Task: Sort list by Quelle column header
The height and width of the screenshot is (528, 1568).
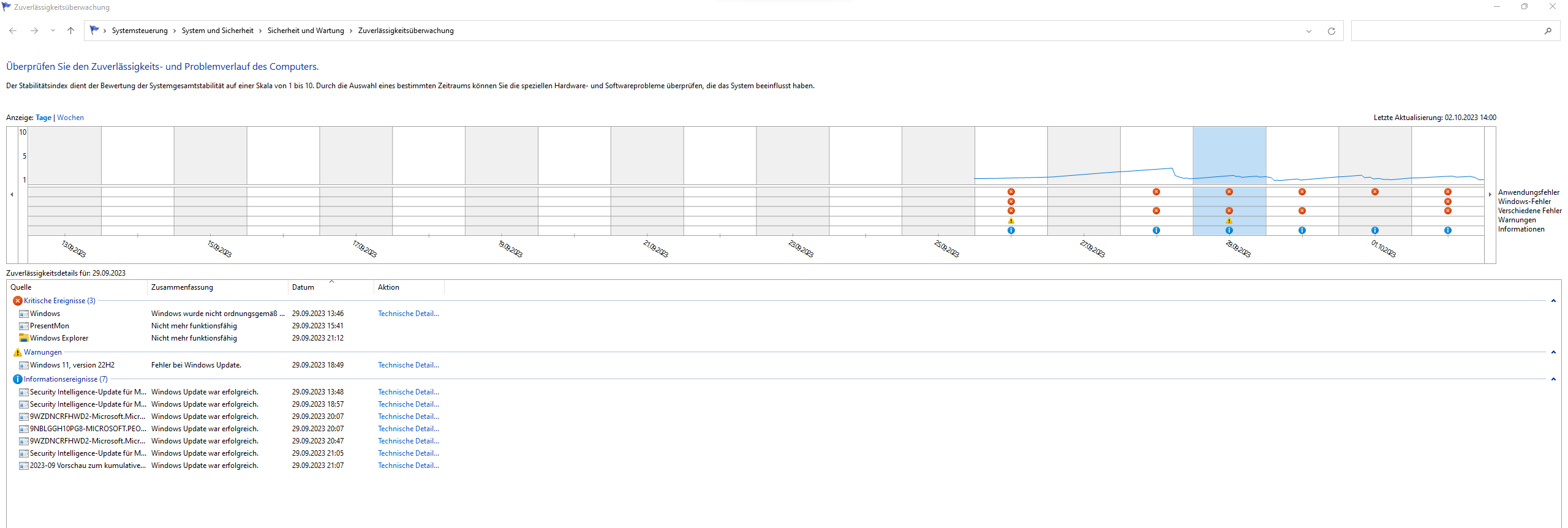Action: pyautogui.click(x=77, y=287)
